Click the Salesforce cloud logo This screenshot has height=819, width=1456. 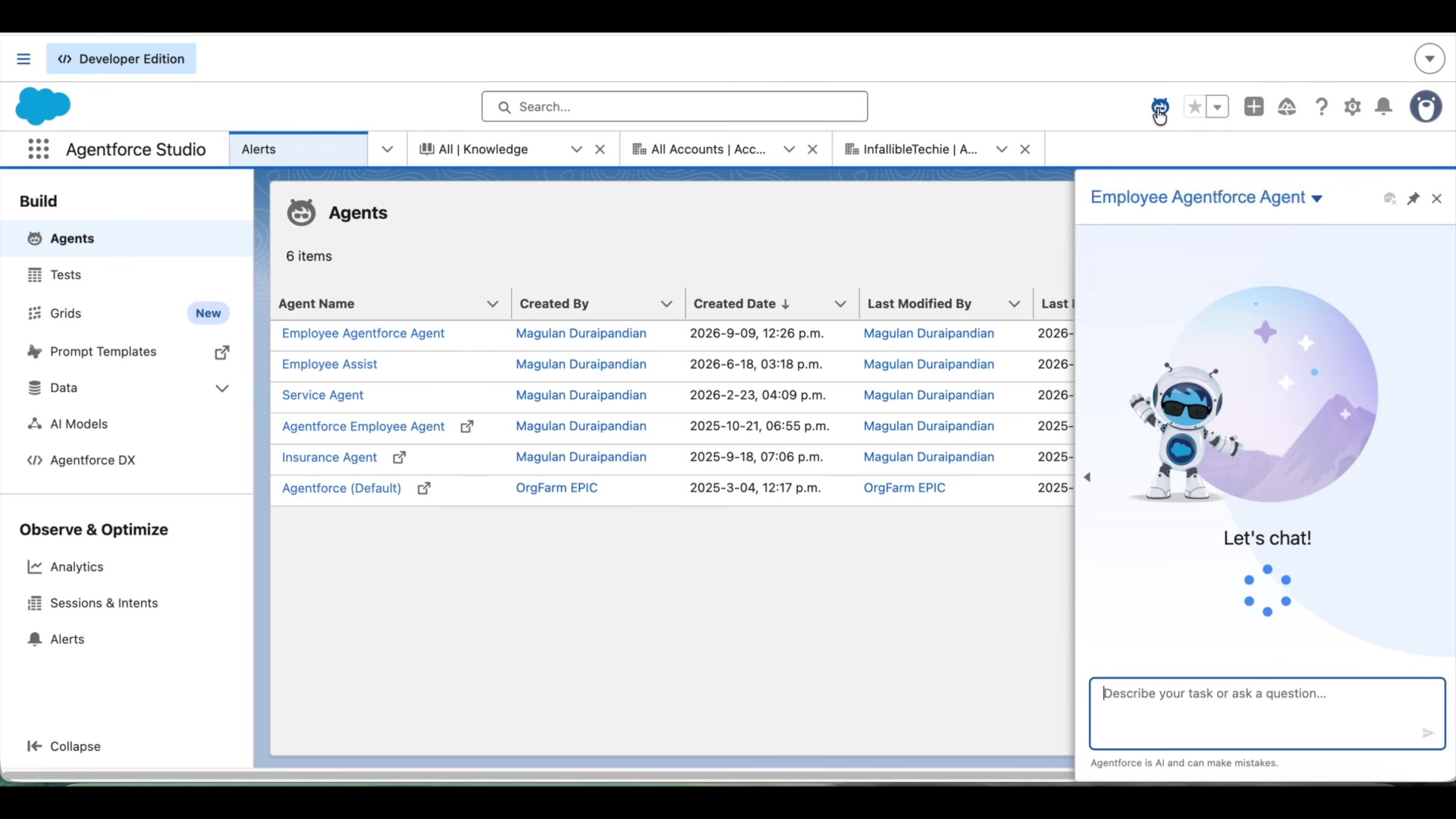point(43,106)
